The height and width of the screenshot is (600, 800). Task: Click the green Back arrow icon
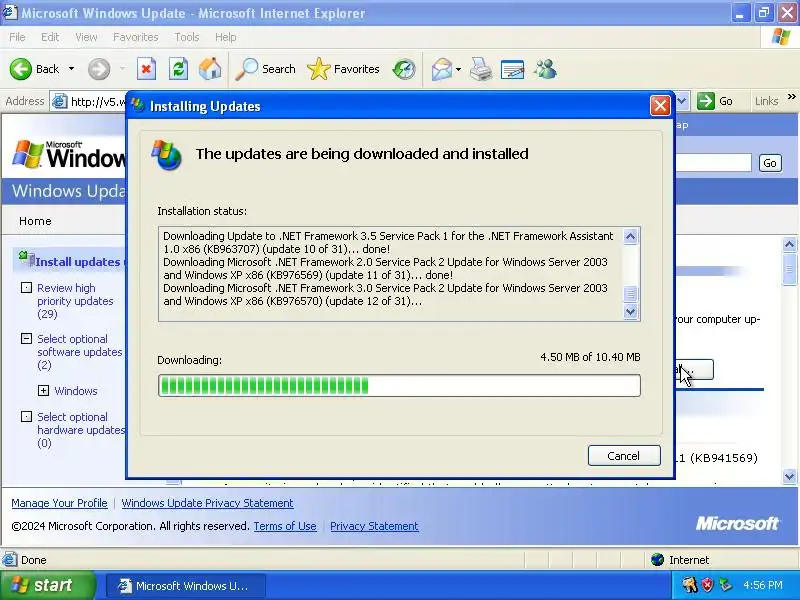21,69
